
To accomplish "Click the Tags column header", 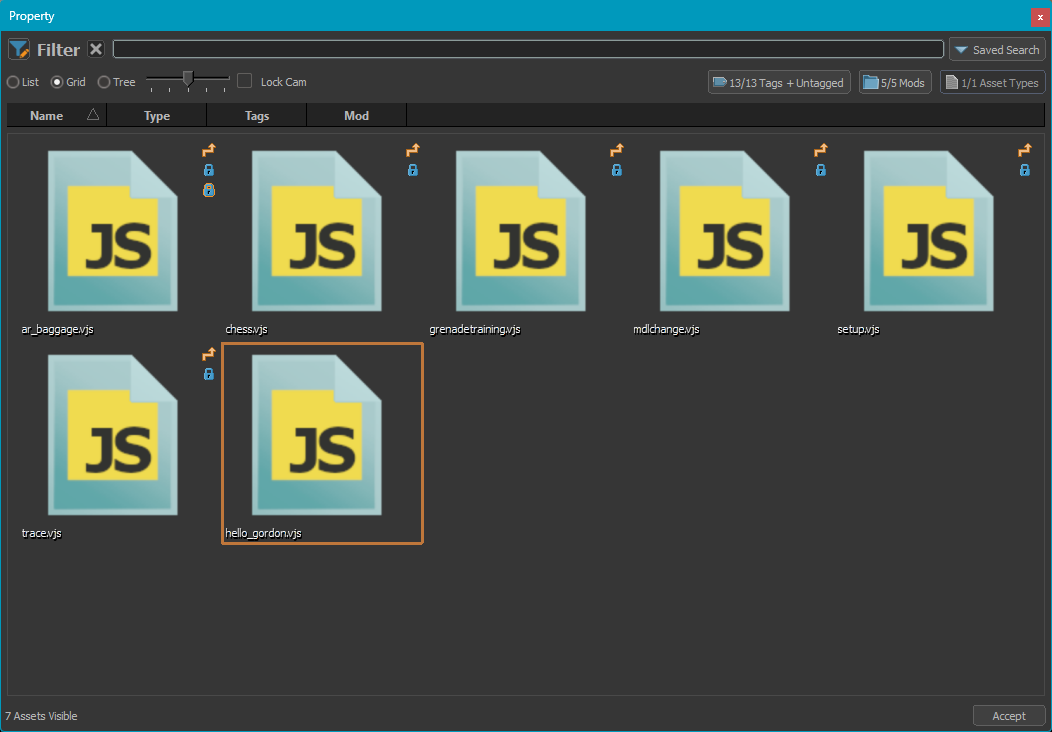I will (x=257, y=116).
